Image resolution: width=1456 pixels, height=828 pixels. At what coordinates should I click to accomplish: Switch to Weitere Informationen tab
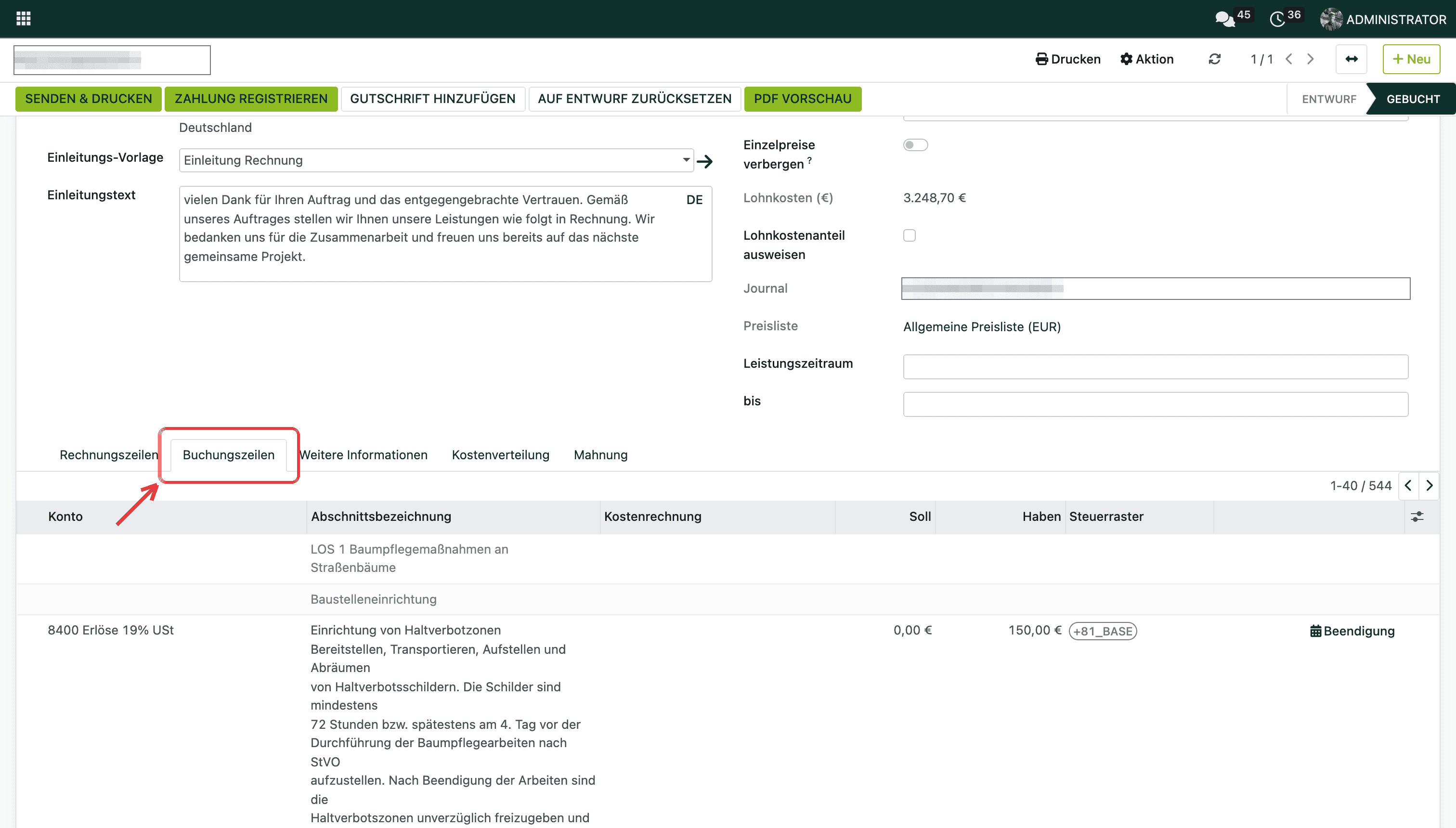click(364, 455)
